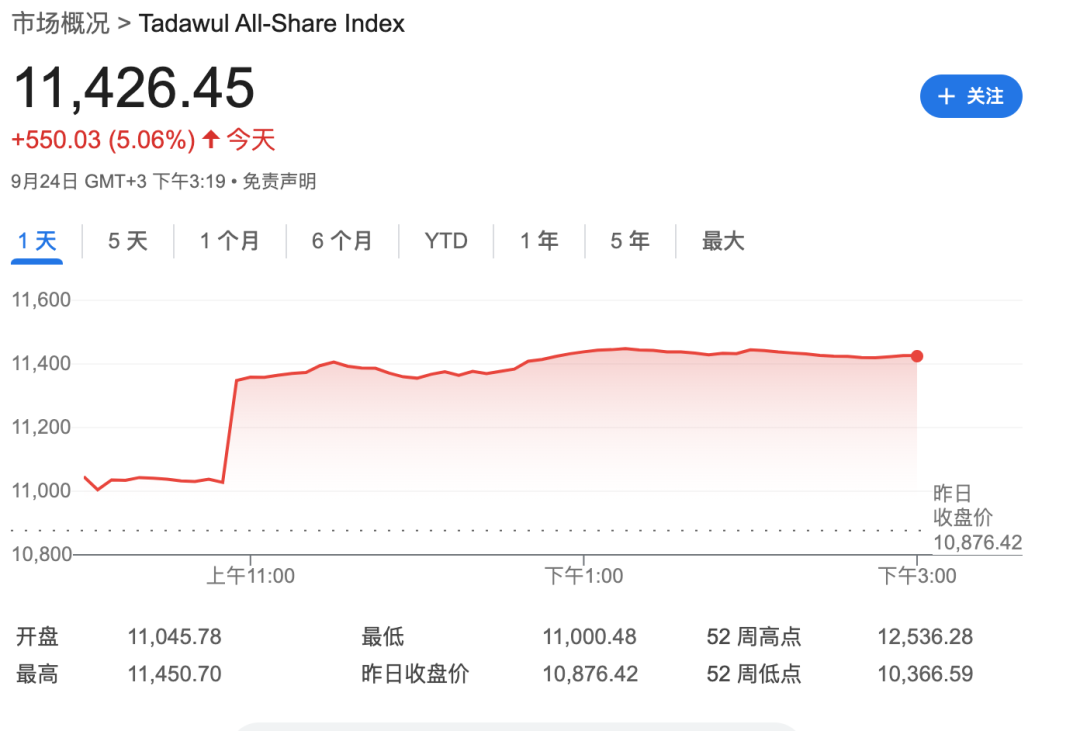Click the plus icon on follow button
Viewport: 1080px width, 731px height.
[x=946, y=96]
